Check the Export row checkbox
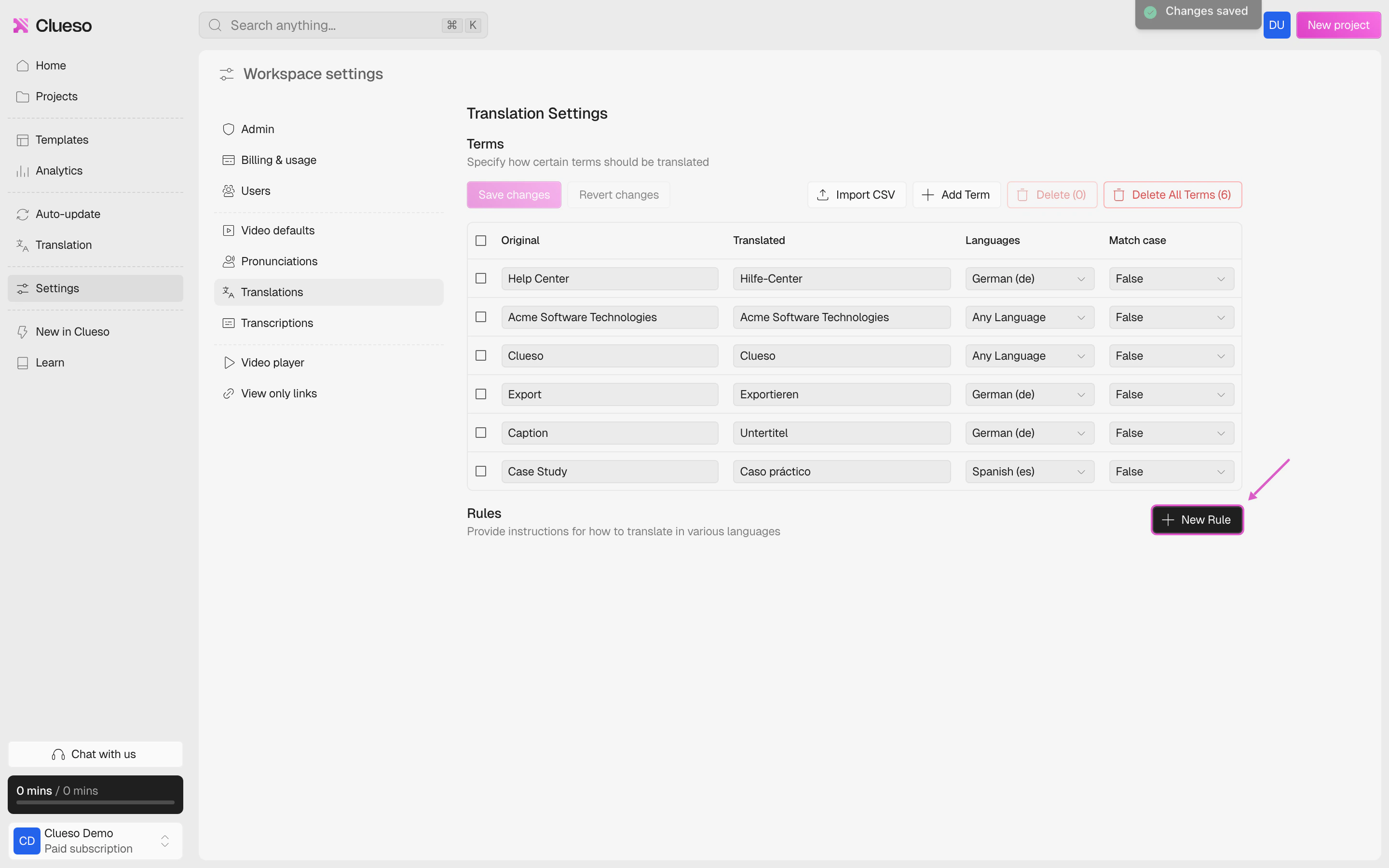This screenshot has width=1389, height=868. (x=481, y=394)
